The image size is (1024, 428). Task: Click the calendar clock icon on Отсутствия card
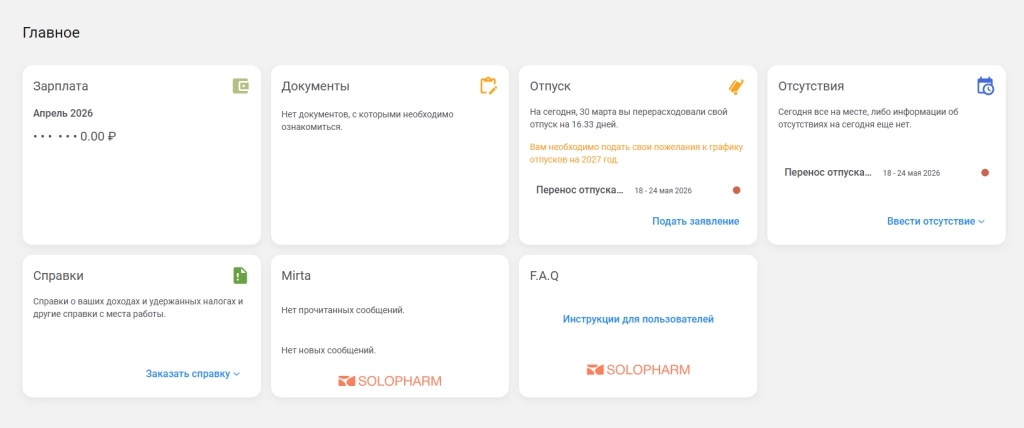coord(985,86)
